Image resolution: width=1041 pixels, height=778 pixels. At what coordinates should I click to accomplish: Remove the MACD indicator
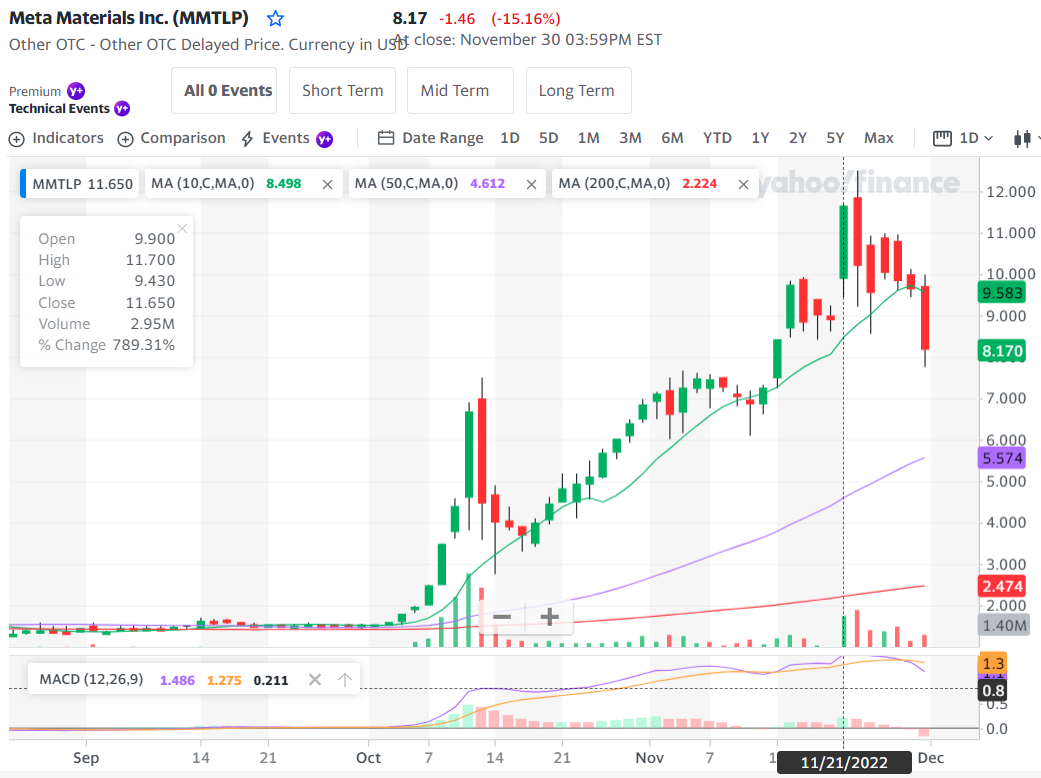click(x=315, y=680)
